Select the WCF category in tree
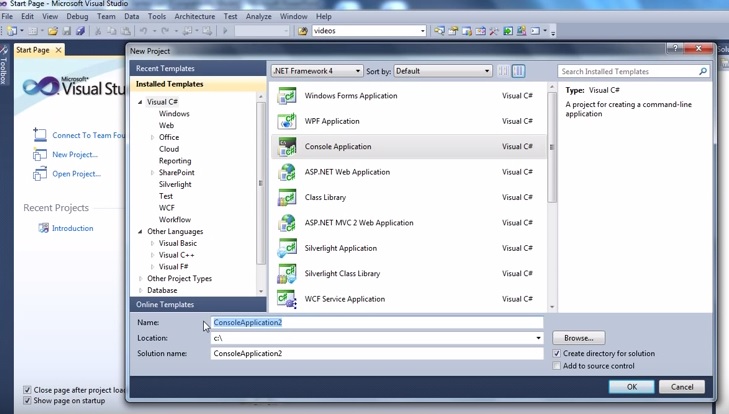 [x=167, y=208]
